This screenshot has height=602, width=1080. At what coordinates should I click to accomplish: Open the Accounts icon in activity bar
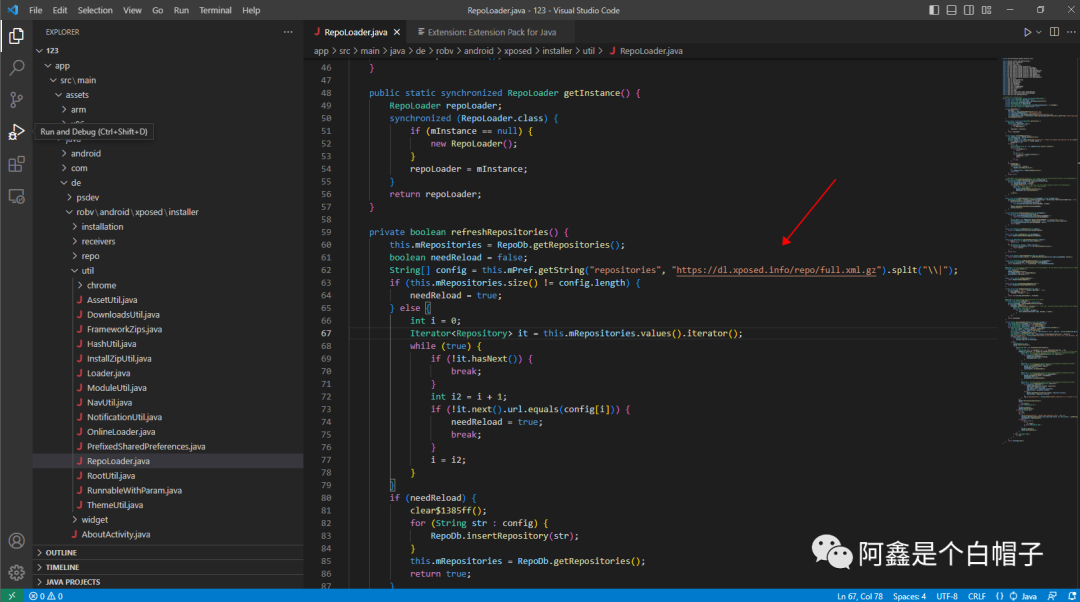tap(17, 541)
